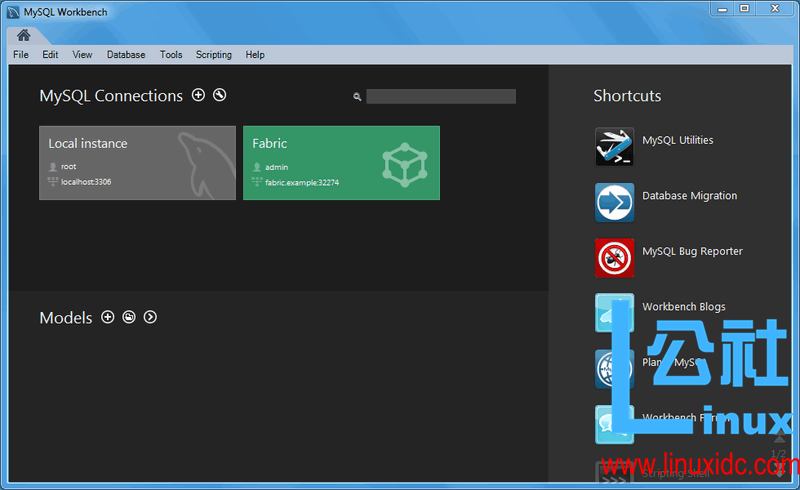Open the File menu
This screenshot has width=800, height=490.
(x=21, y=55)
